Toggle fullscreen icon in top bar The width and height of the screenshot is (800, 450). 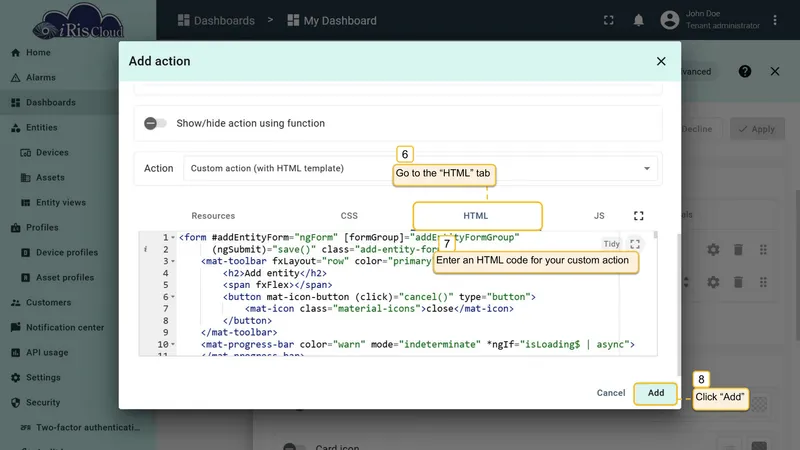point(609,20)
